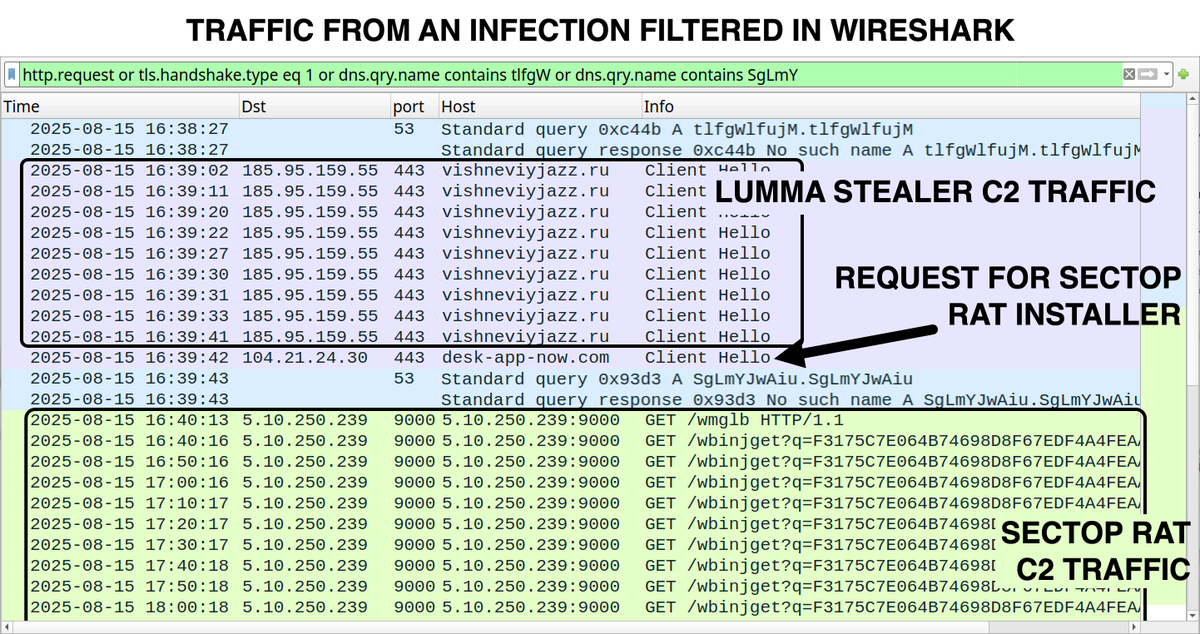The image size is (1200, 634).
Task: Click the 104.21.24.30 destination cell
Action: point(305,357)
